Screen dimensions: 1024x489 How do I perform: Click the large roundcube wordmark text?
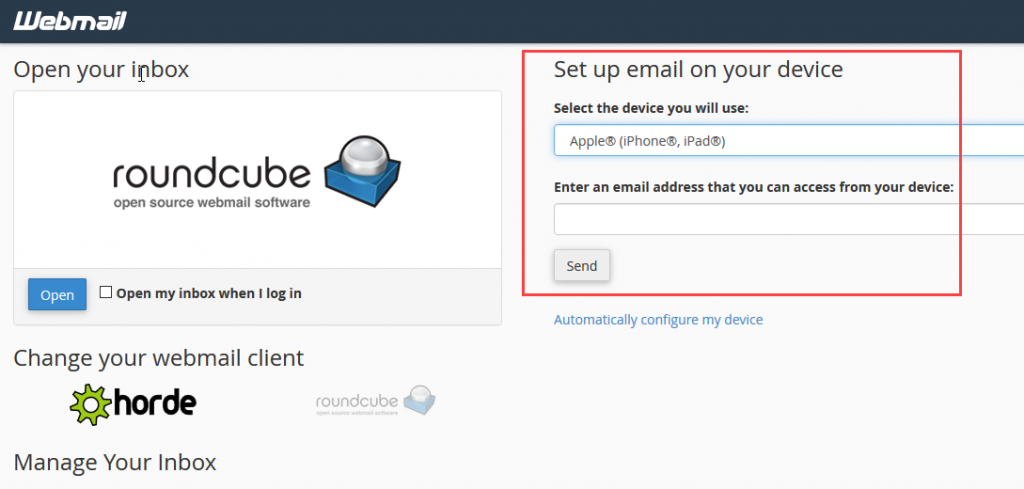click(x=212, y=174)
